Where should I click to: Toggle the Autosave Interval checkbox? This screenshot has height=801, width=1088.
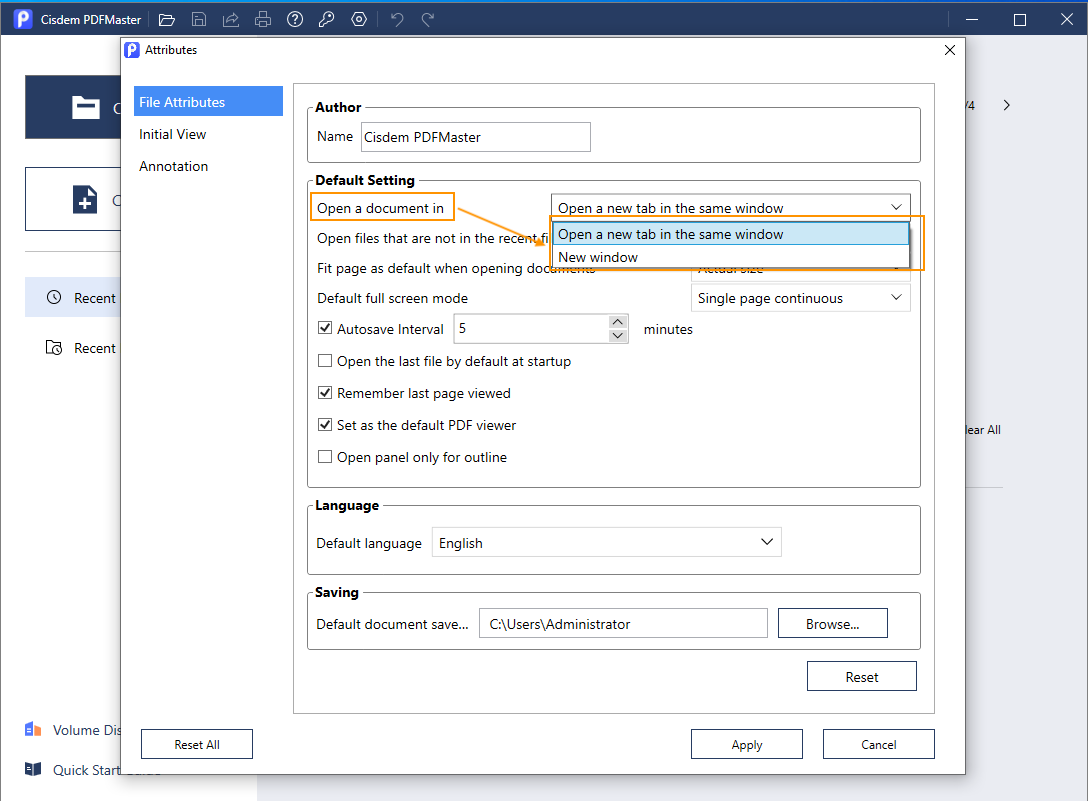tap(325, 328)
